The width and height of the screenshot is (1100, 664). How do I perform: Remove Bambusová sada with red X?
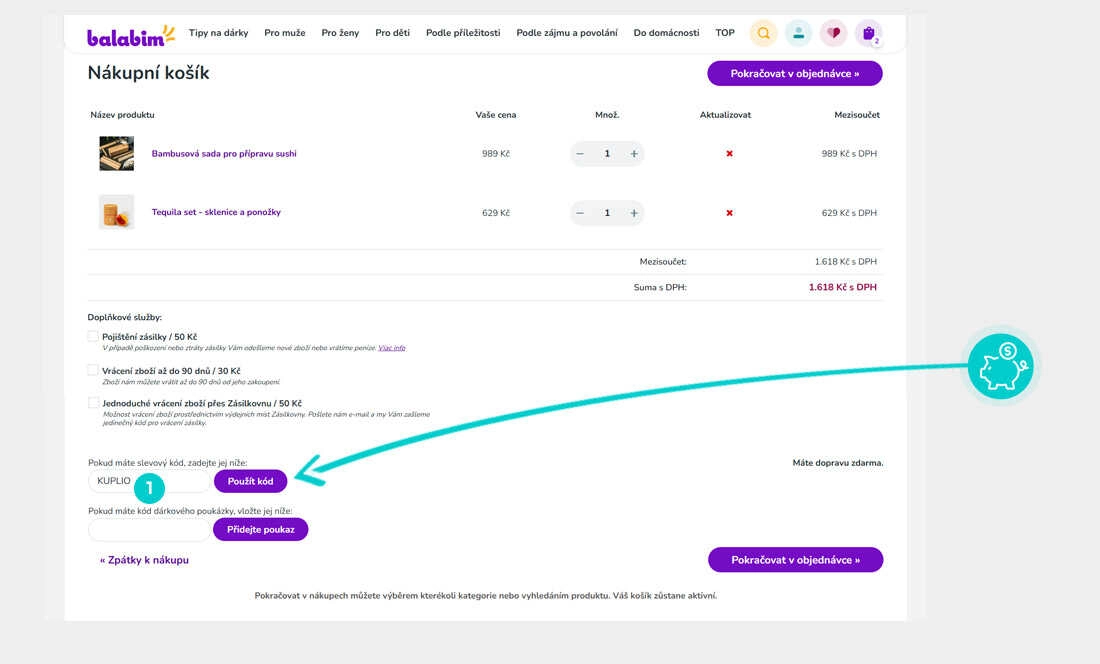(x=729, y=154)
